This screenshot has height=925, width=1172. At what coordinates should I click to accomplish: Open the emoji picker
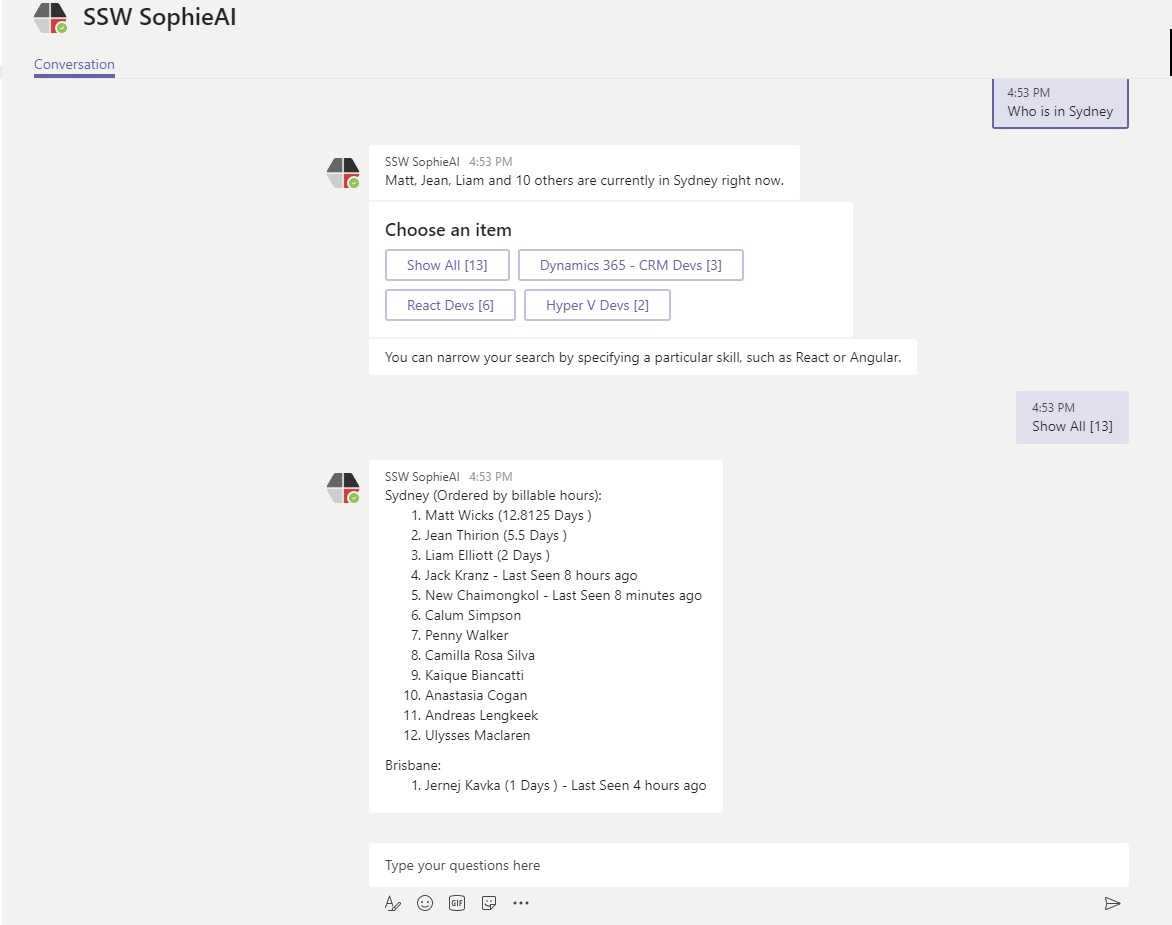[x=425, y=903]
